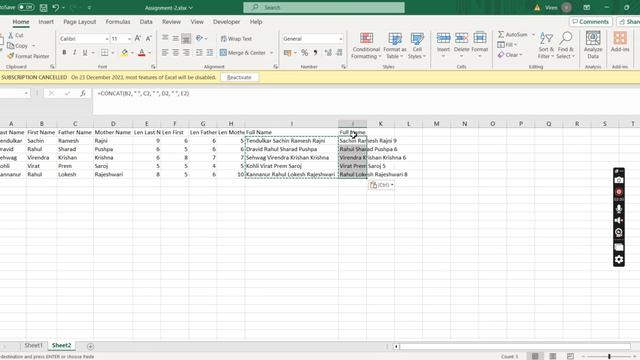Open the General number format dropdown
The width and height of the screenshot is (640, 360).
coord(340,39)
